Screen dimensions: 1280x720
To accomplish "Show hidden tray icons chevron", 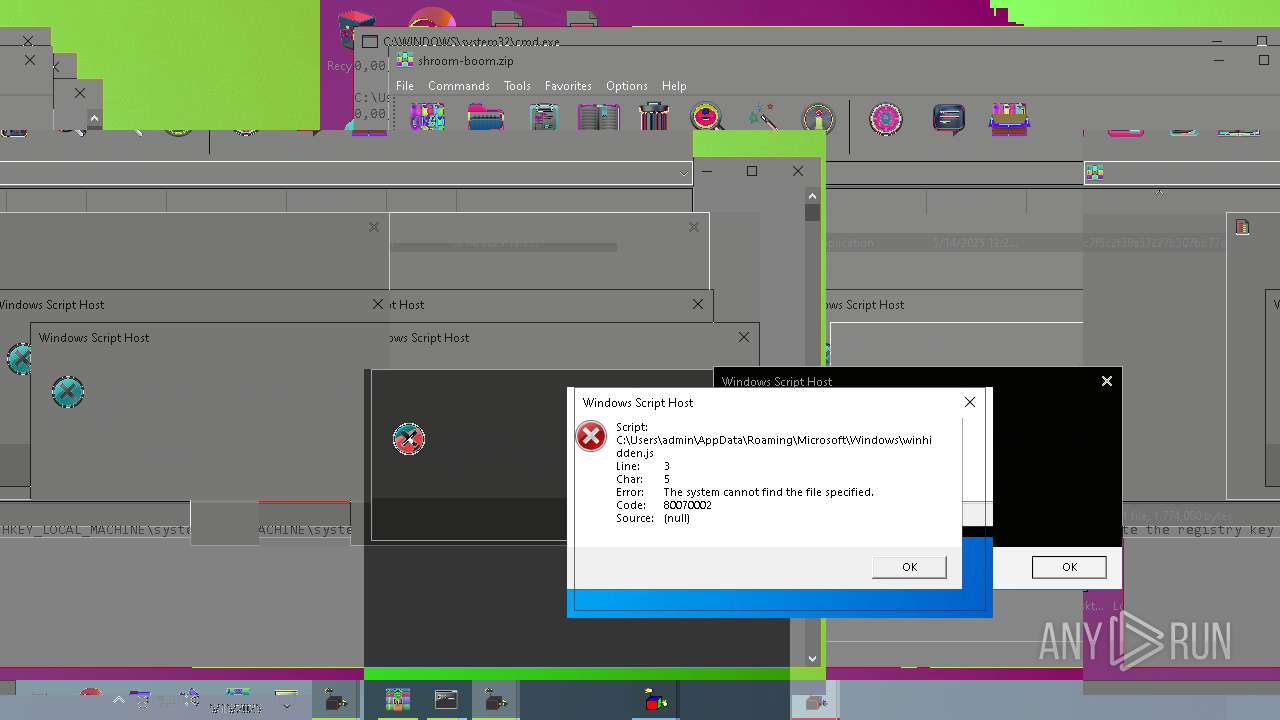I will tap(118, 700).
